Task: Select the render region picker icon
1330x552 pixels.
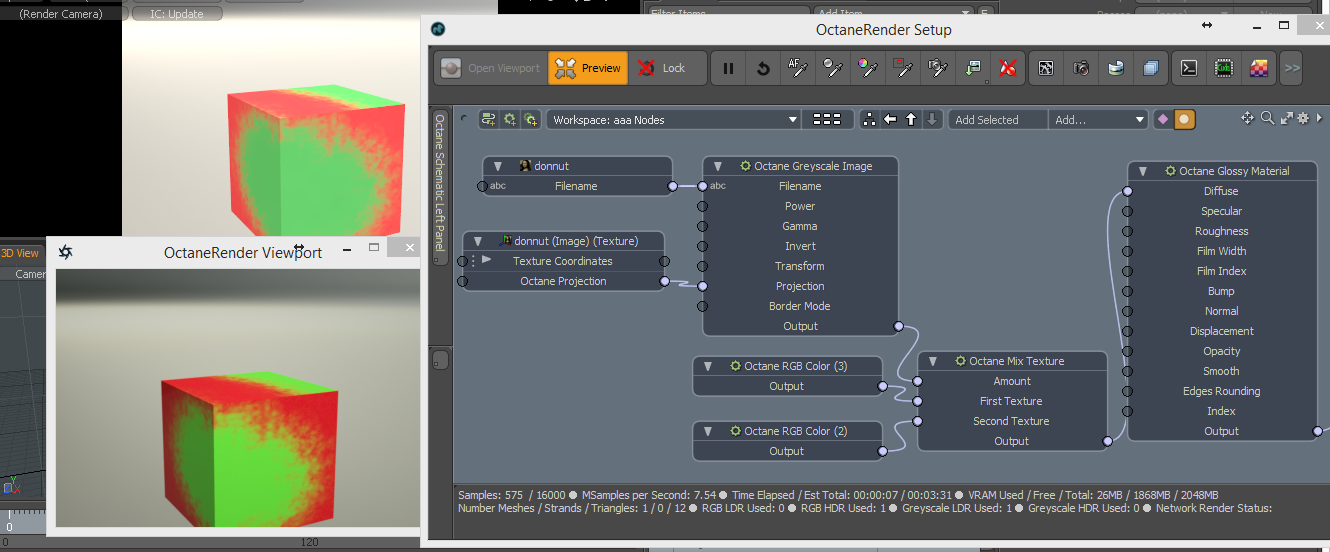Action: pos(903,68)
